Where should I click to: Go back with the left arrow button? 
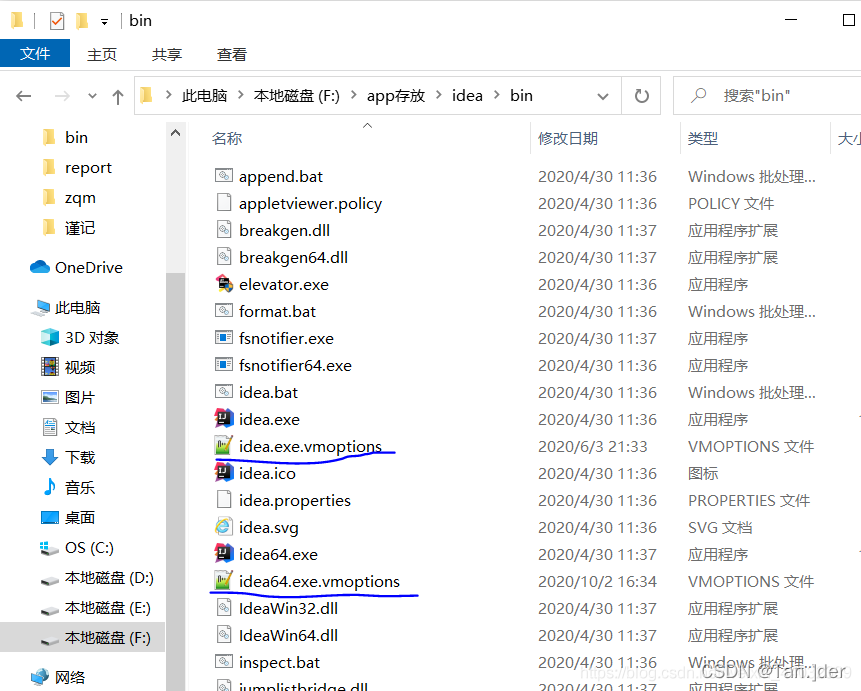point(24,96)
